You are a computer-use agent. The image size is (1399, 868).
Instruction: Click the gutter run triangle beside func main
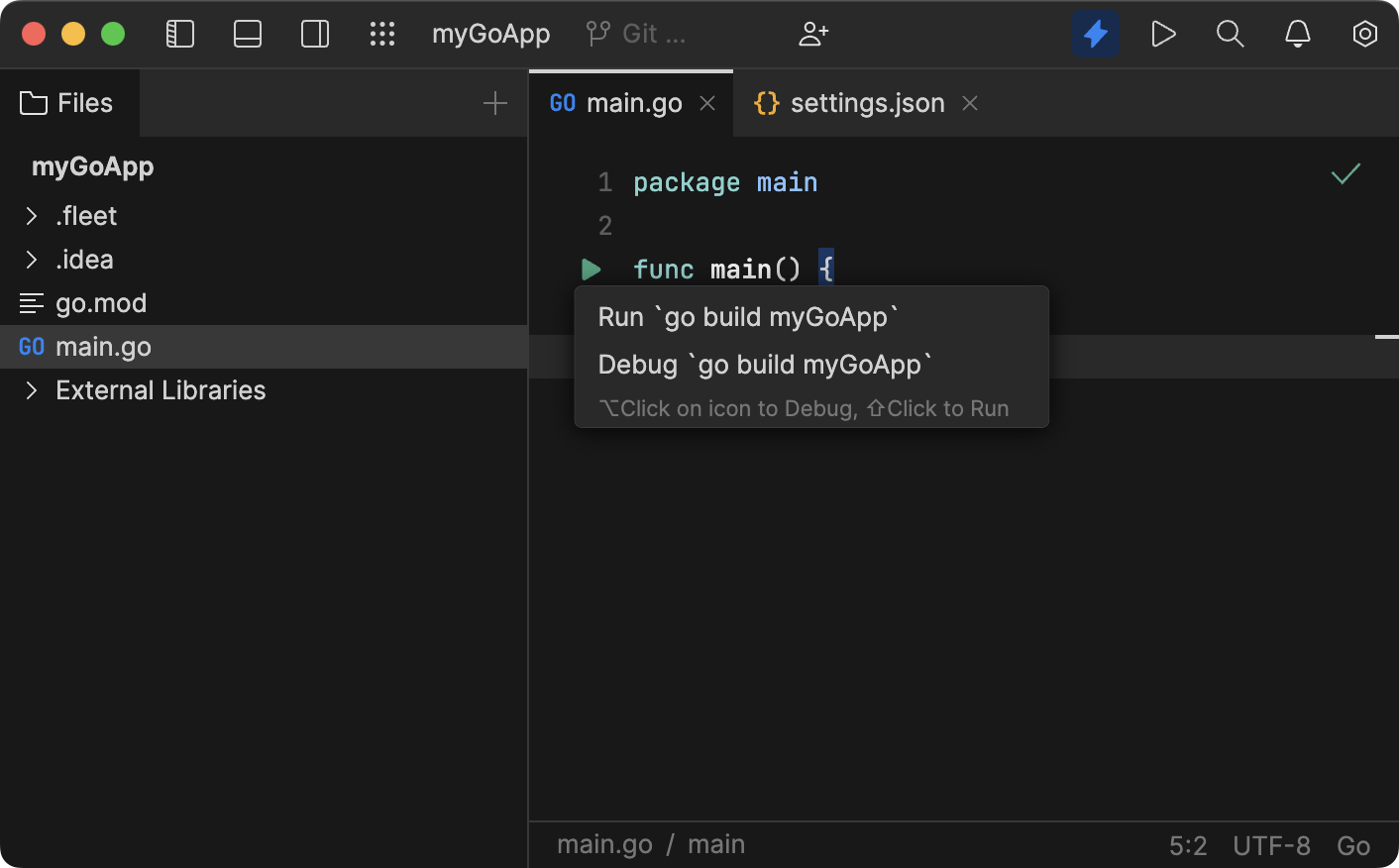click(x=591, y=269)
